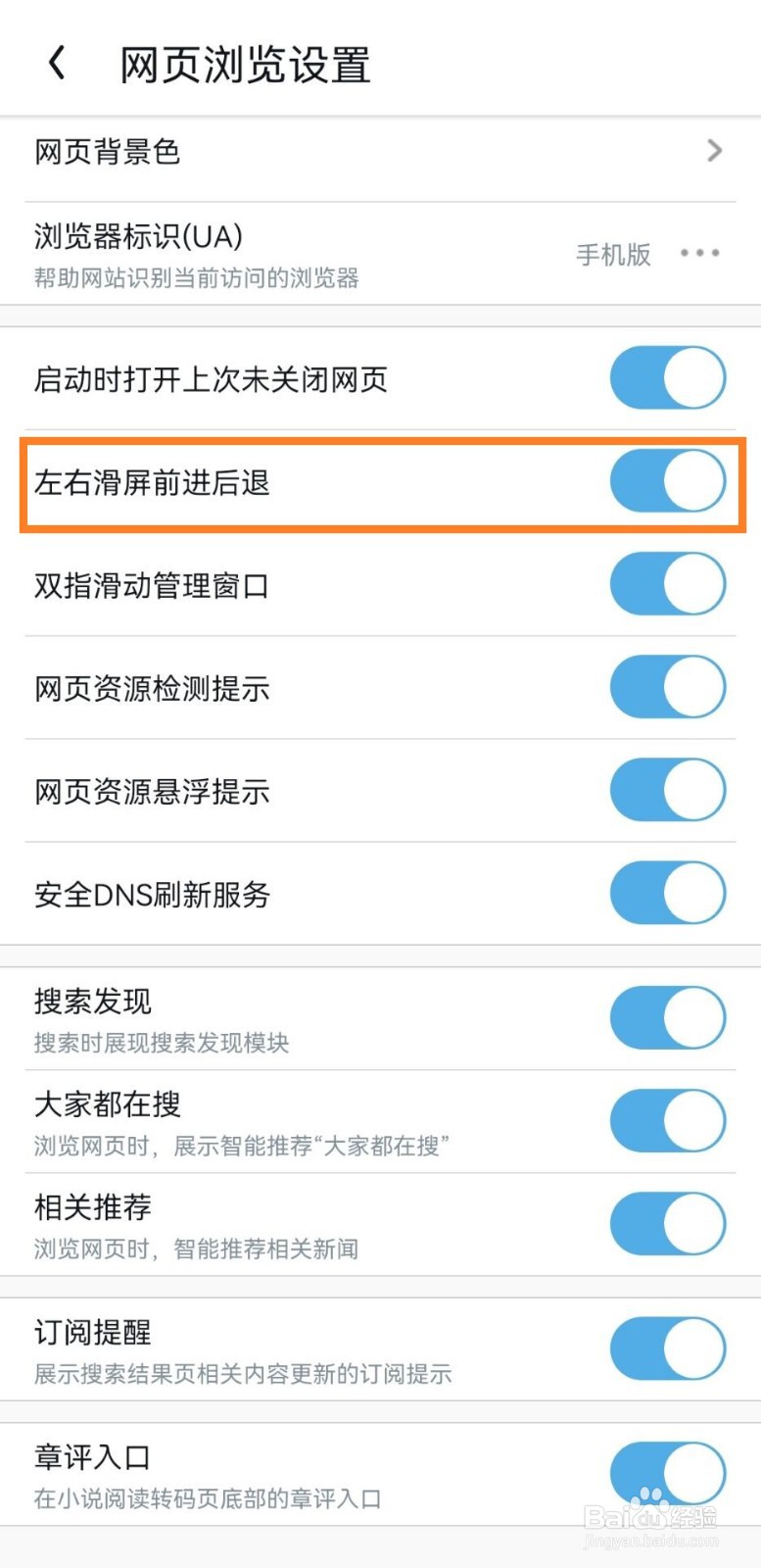
Task: Disable the 相关推荐 switch
Action: pos(667,1224)
